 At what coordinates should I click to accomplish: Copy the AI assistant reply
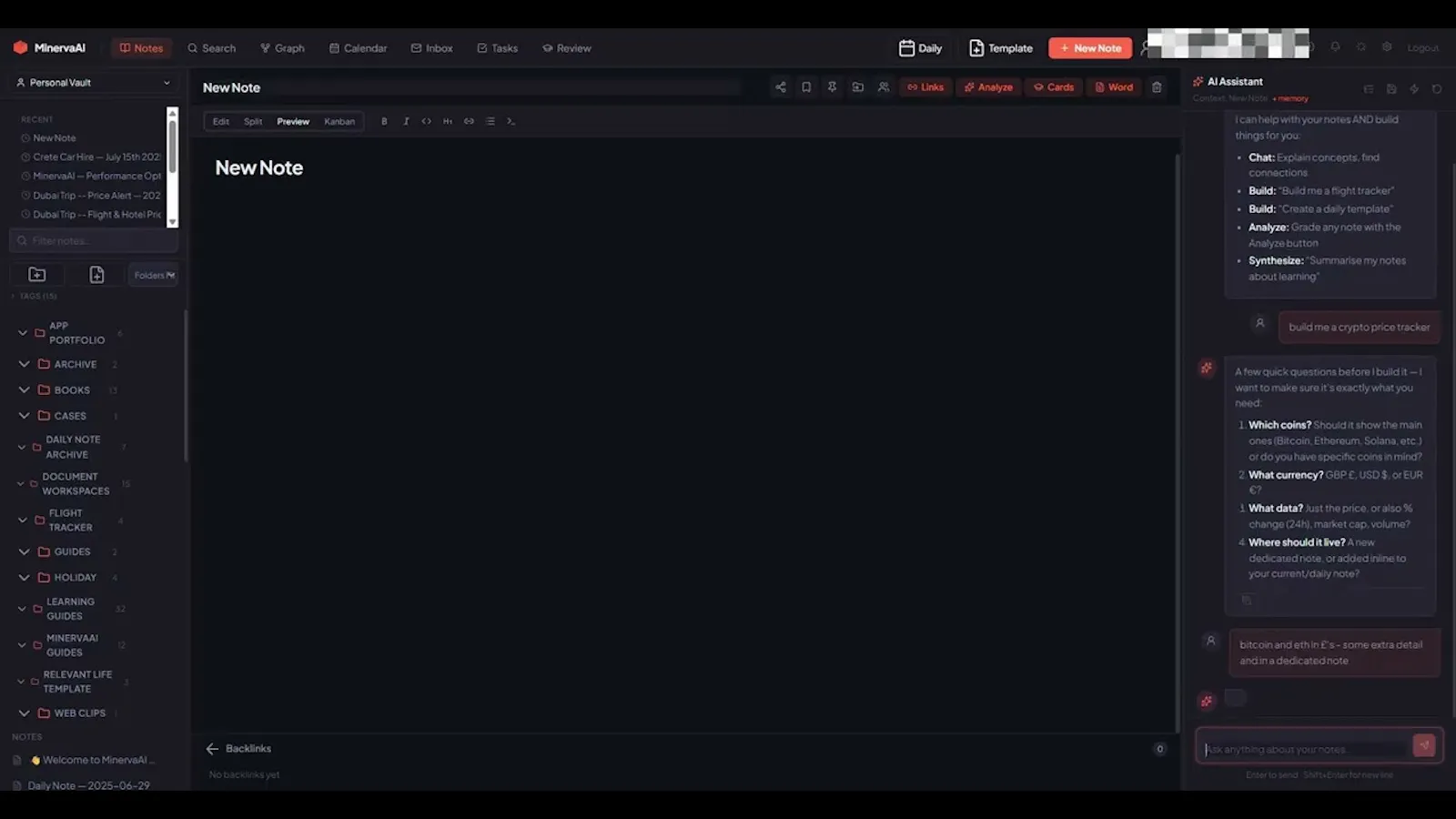(x=1247, y=600)
